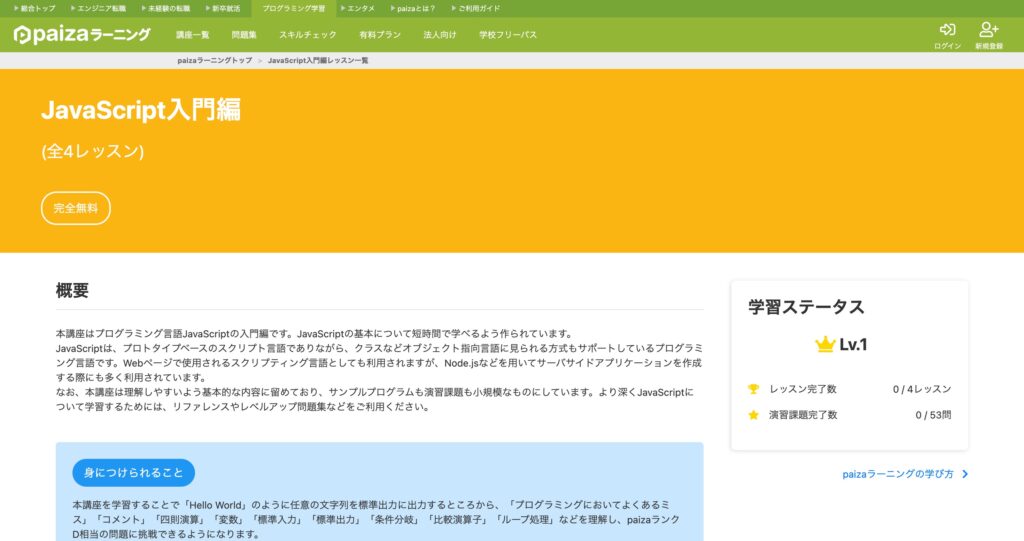
Task: Click the 身につけられること label
Action: (x=133, y=473)
